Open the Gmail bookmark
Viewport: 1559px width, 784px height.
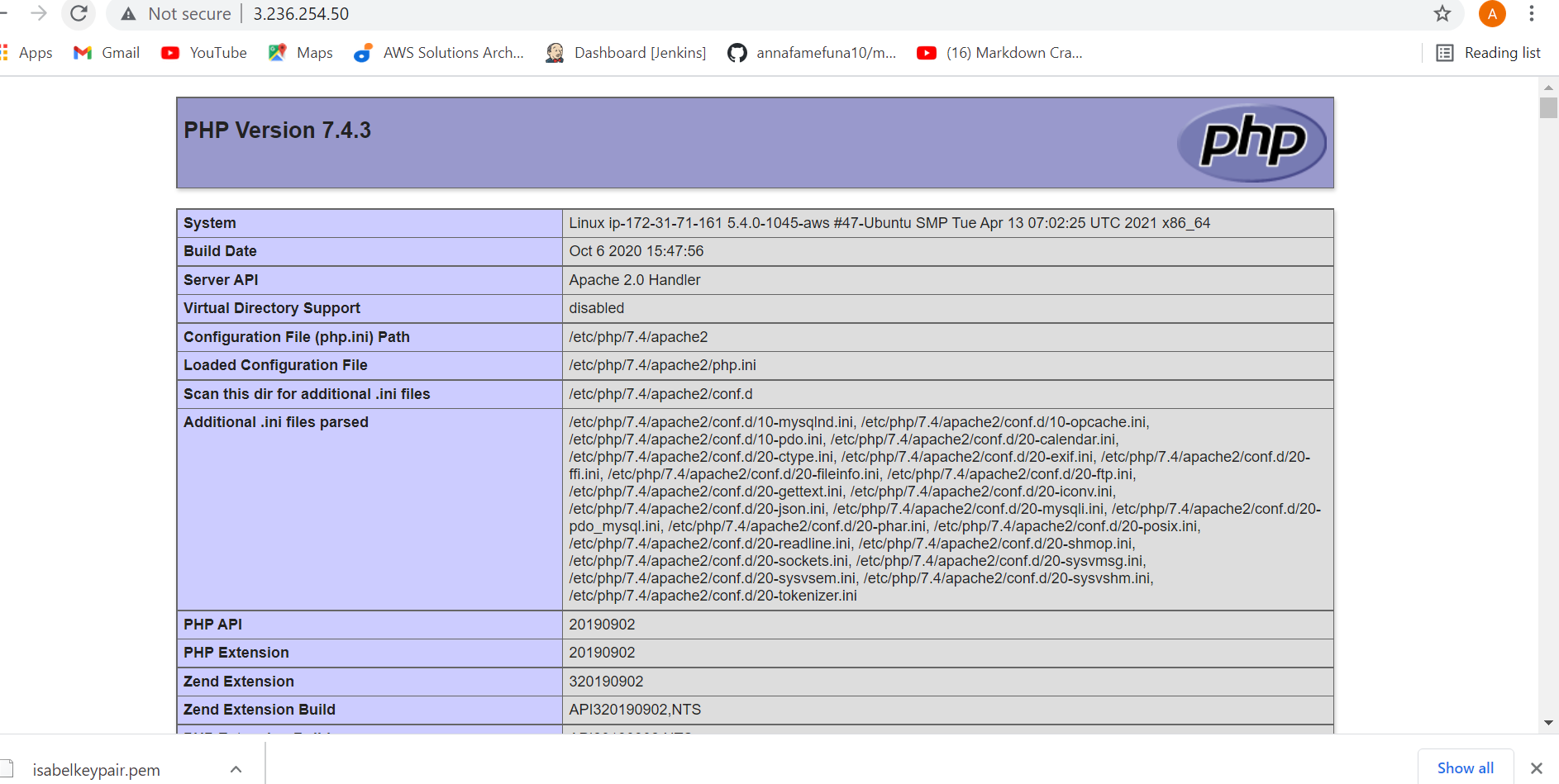pyautogui.click(x=107, y=53)
